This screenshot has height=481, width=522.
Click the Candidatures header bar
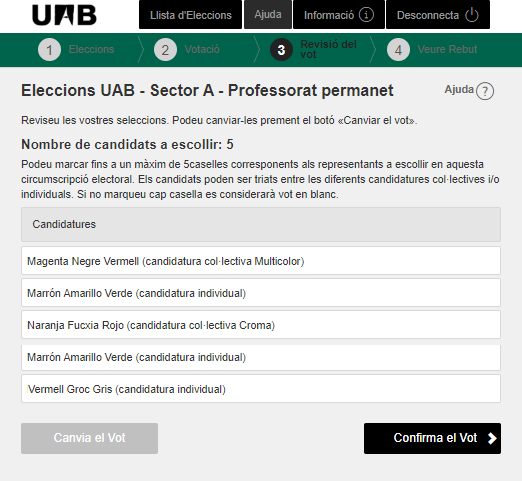tap(261, 224)
